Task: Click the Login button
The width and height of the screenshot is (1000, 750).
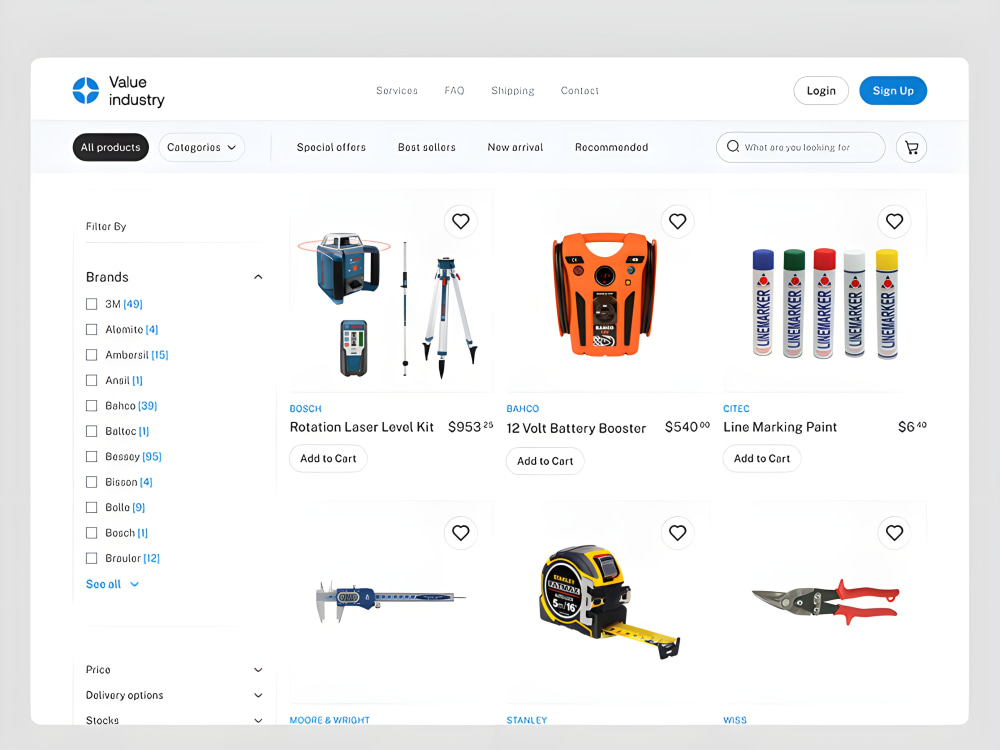Action: [x=821, y=91]
